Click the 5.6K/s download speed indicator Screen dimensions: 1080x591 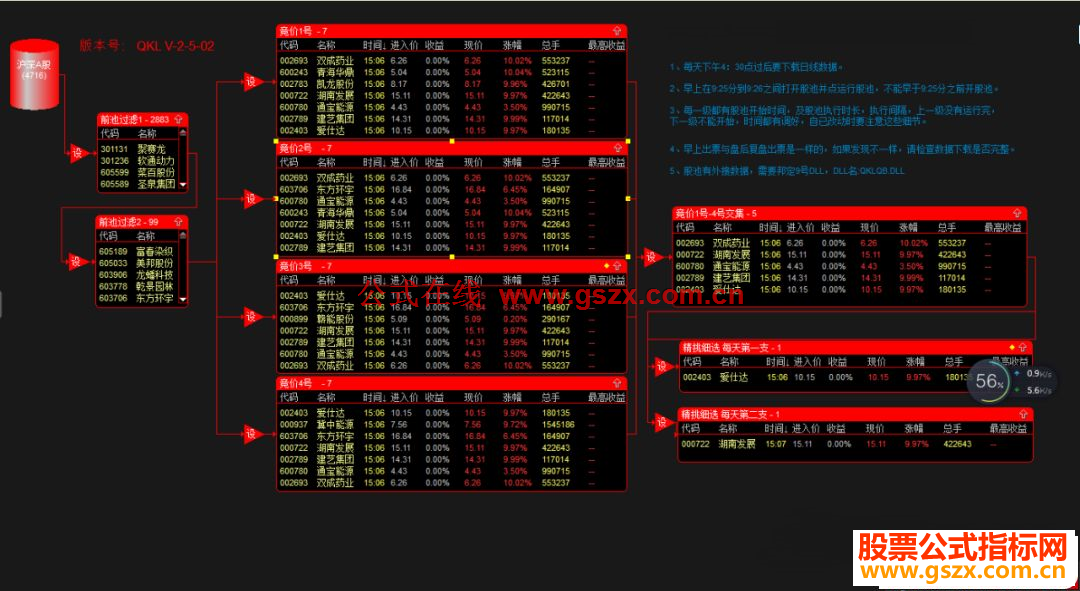tap(1032, 391)
